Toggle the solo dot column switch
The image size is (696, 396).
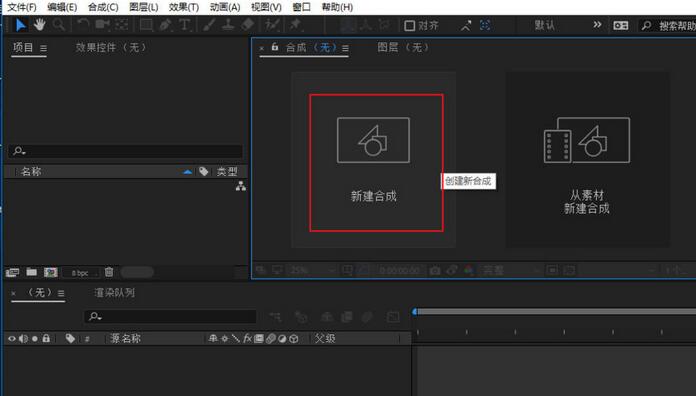pyautogui.click(x=35, y=339)
